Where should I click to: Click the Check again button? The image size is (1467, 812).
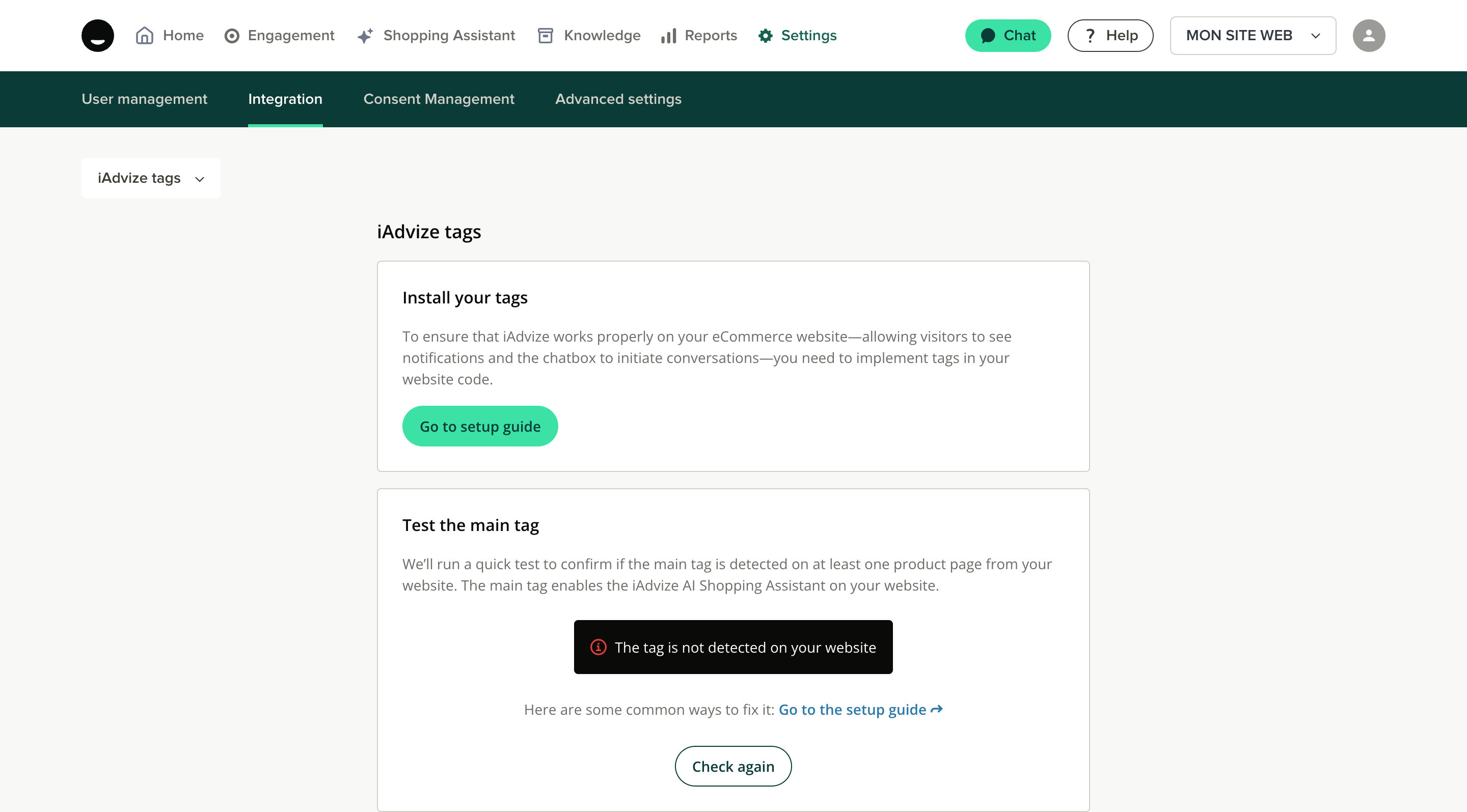point(733,766)
